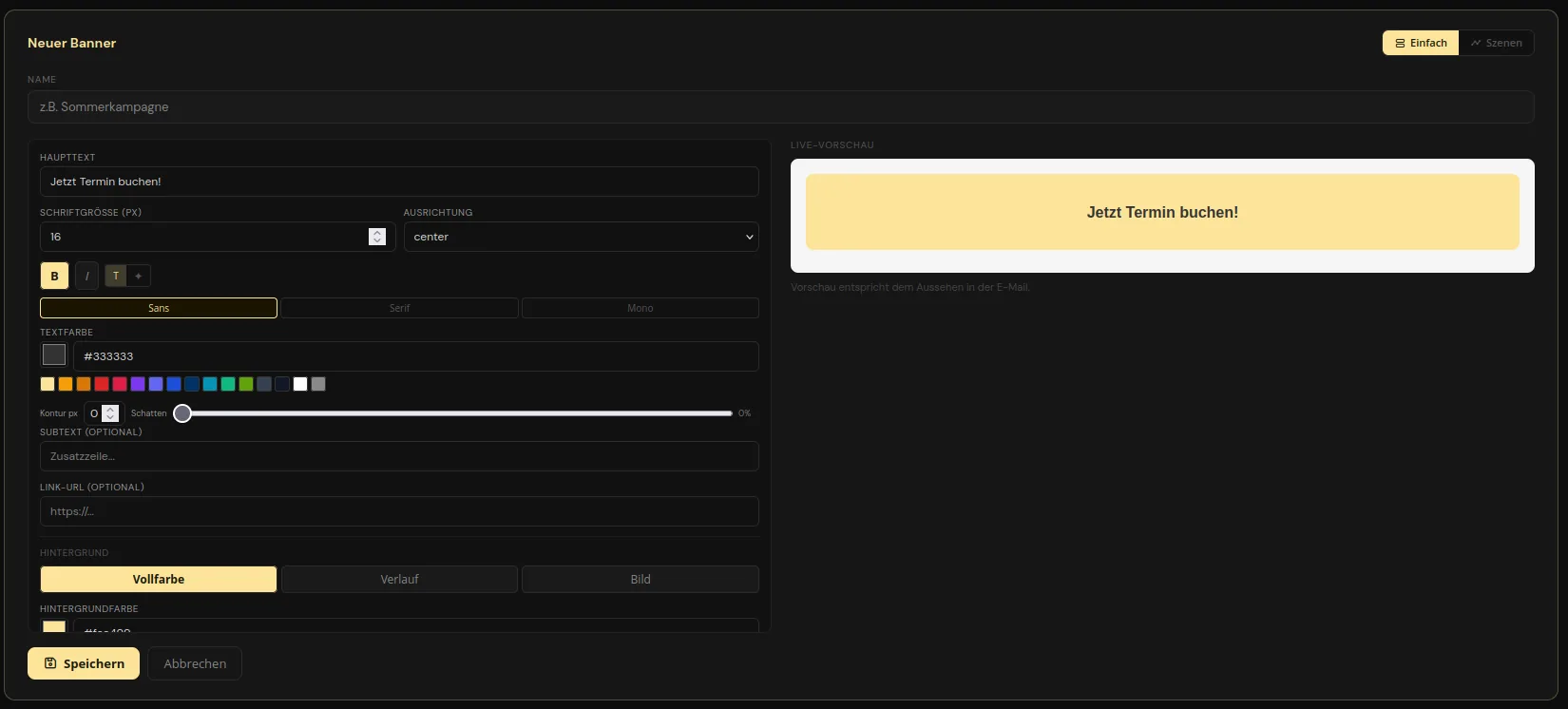The height and width of the screenshot is (709, 1568).
Task: Decrease Kontur px with the down stepper arrow
Action: click(x=110, y=417)
